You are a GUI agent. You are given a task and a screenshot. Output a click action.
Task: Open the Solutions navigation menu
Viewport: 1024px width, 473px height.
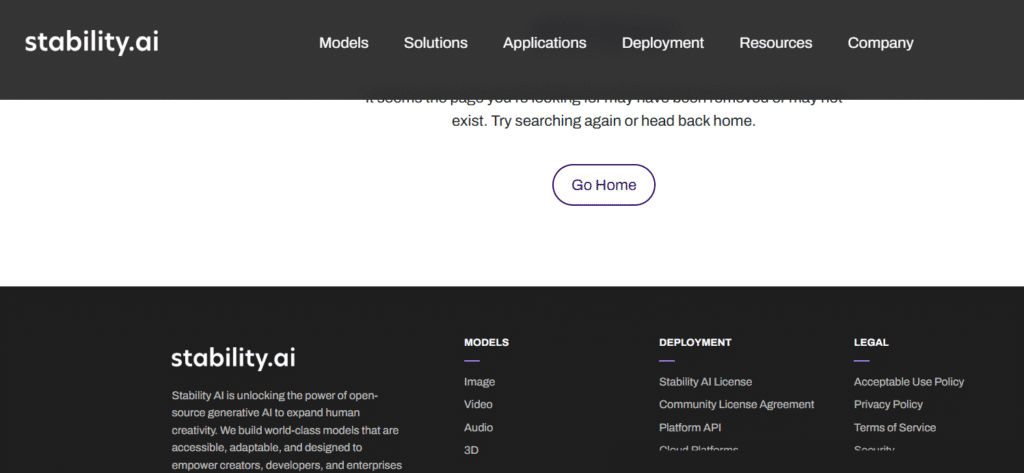pos(435,43)
